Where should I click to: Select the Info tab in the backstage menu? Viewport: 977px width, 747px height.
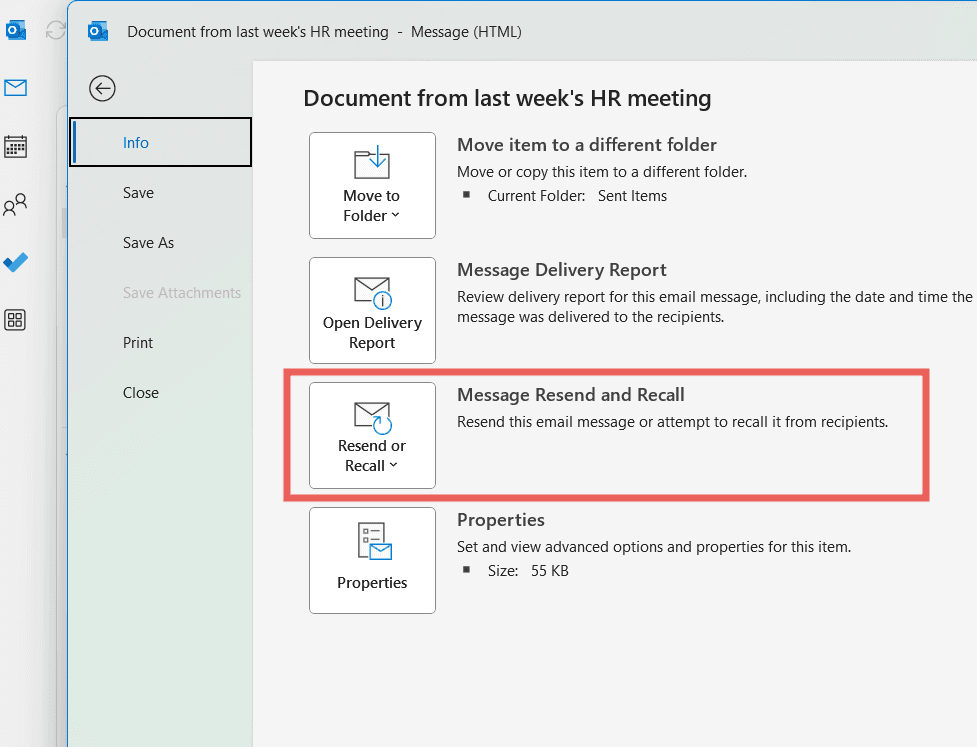pyautogui.click(x=136, y=142)
